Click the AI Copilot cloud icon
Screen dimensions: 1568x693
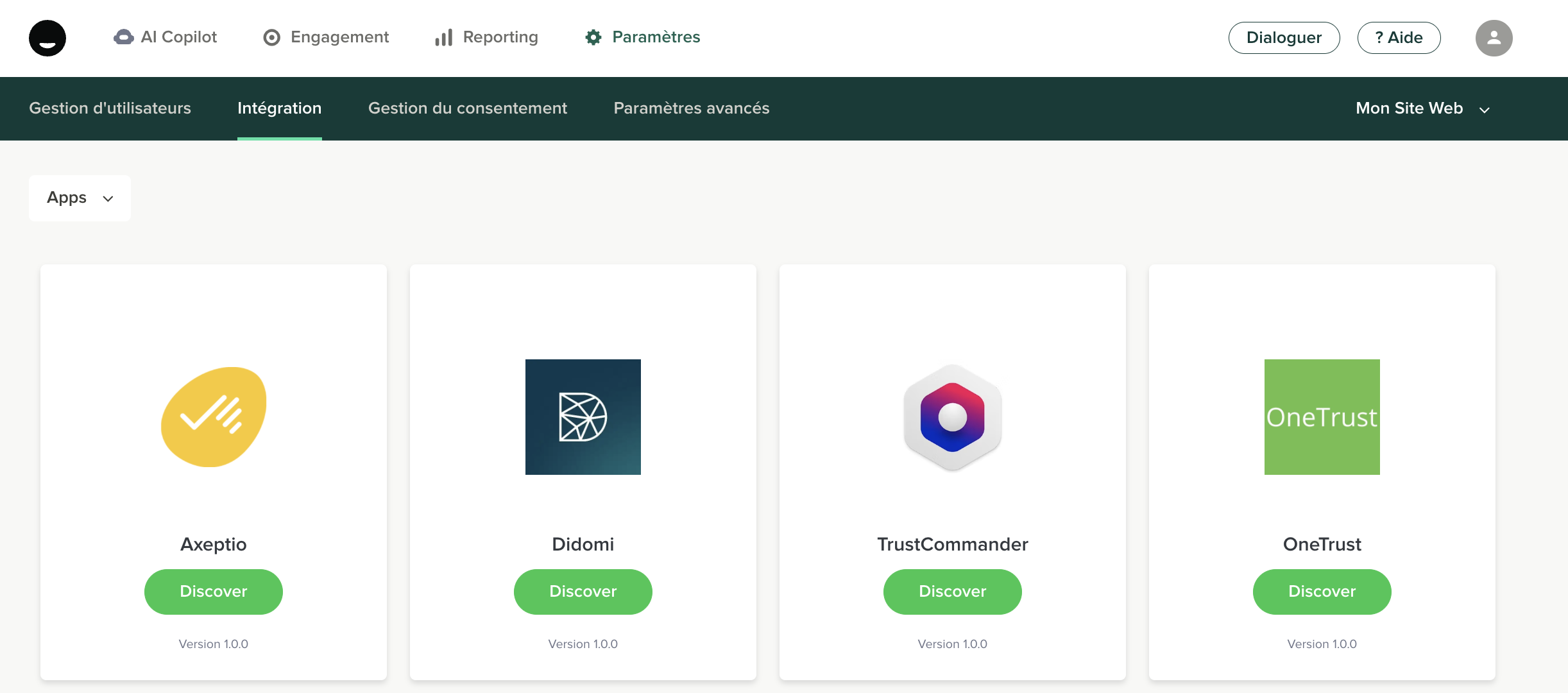point(123,37)
